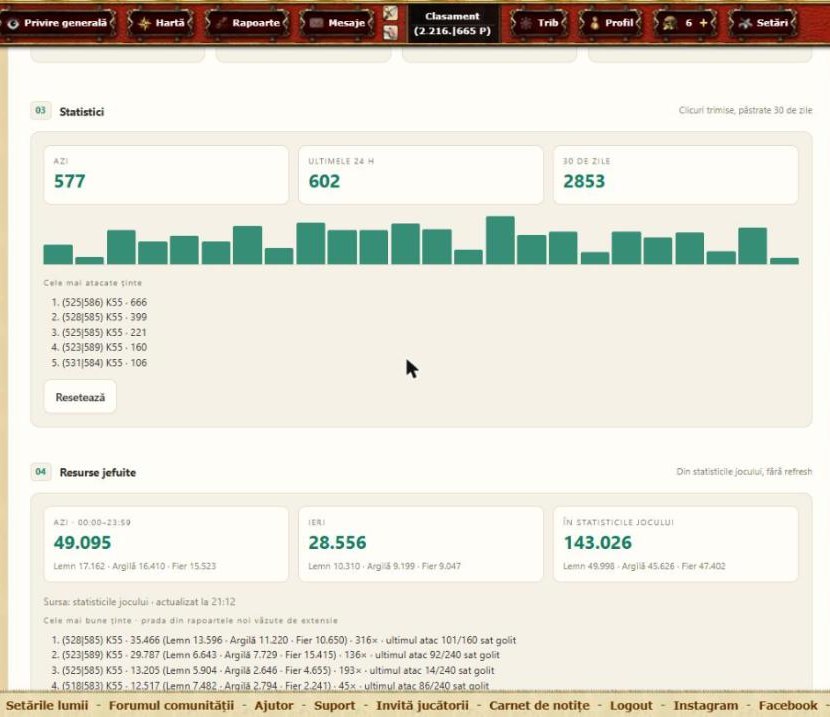830x717 pixels.
Task: Open Carnet de notițe notebook link
Action: (x=539, y=705)
